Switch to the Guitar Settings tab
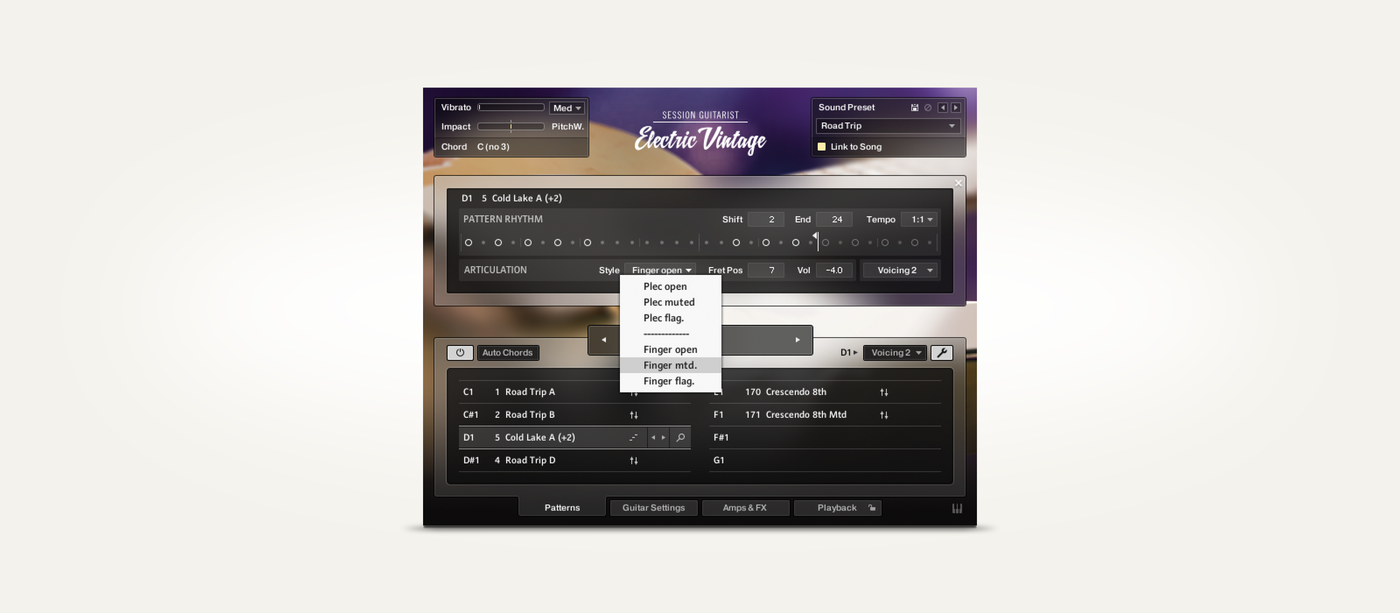1400x613 pixels. [x=654, y=508]
